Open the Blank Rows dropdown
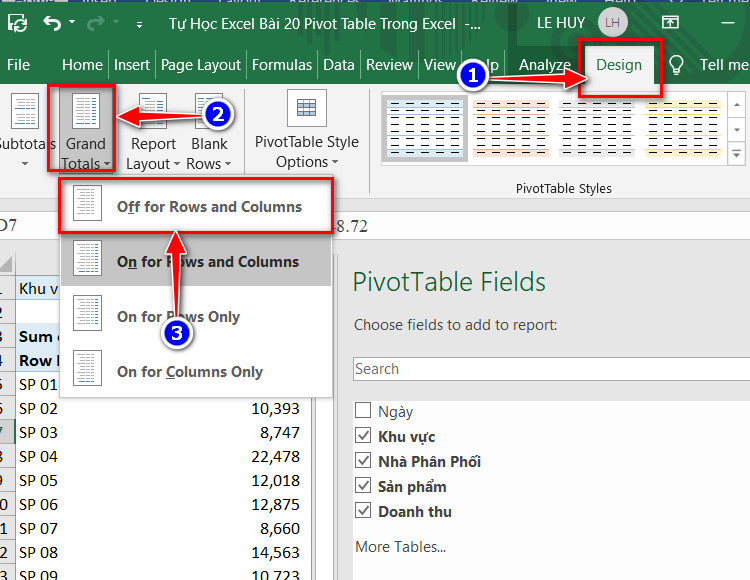This screenshot has height=580, width=750. point(209,153)
